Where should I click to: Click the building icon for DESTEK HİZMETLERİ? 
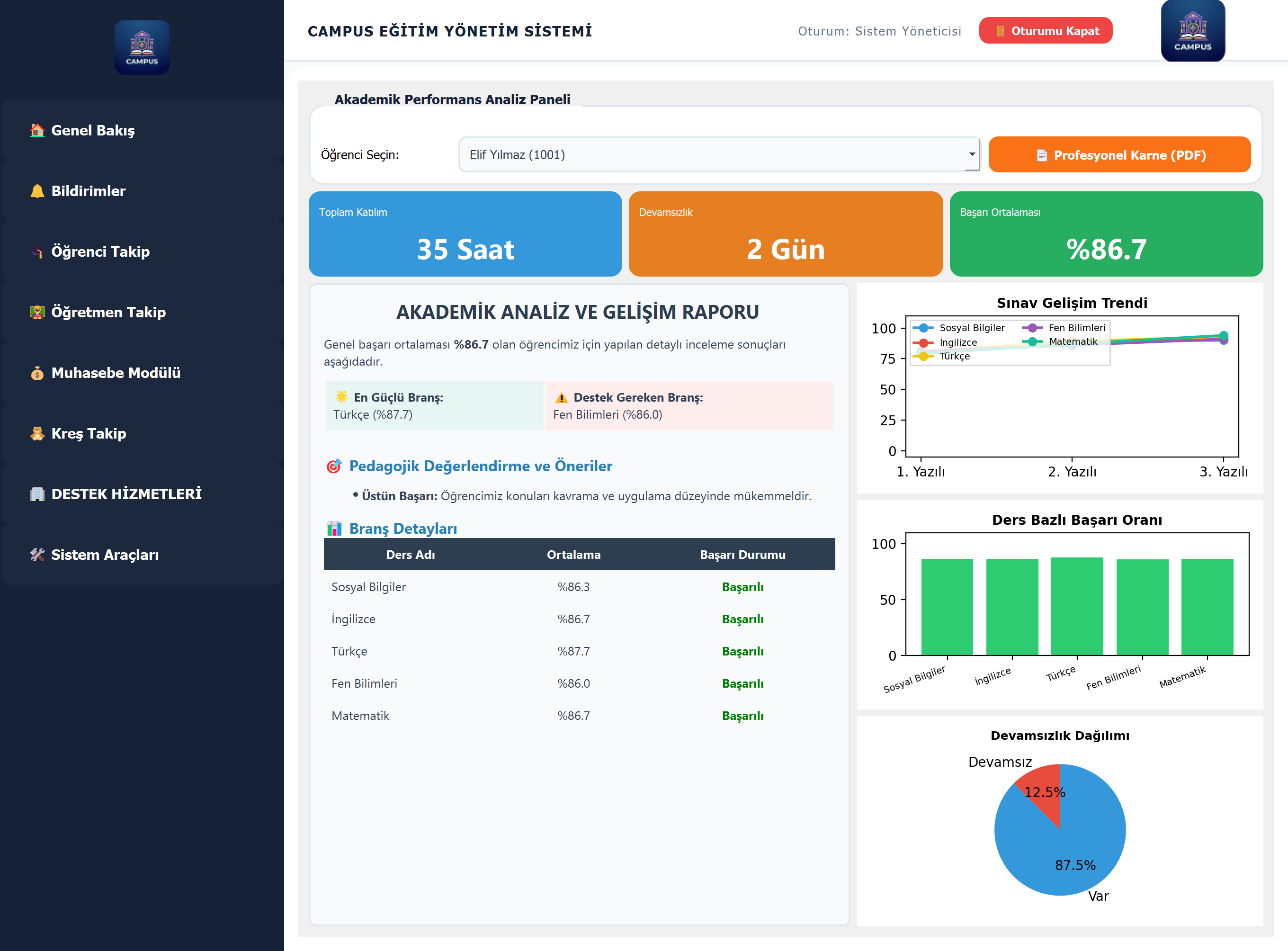click(x=37, y=494)
